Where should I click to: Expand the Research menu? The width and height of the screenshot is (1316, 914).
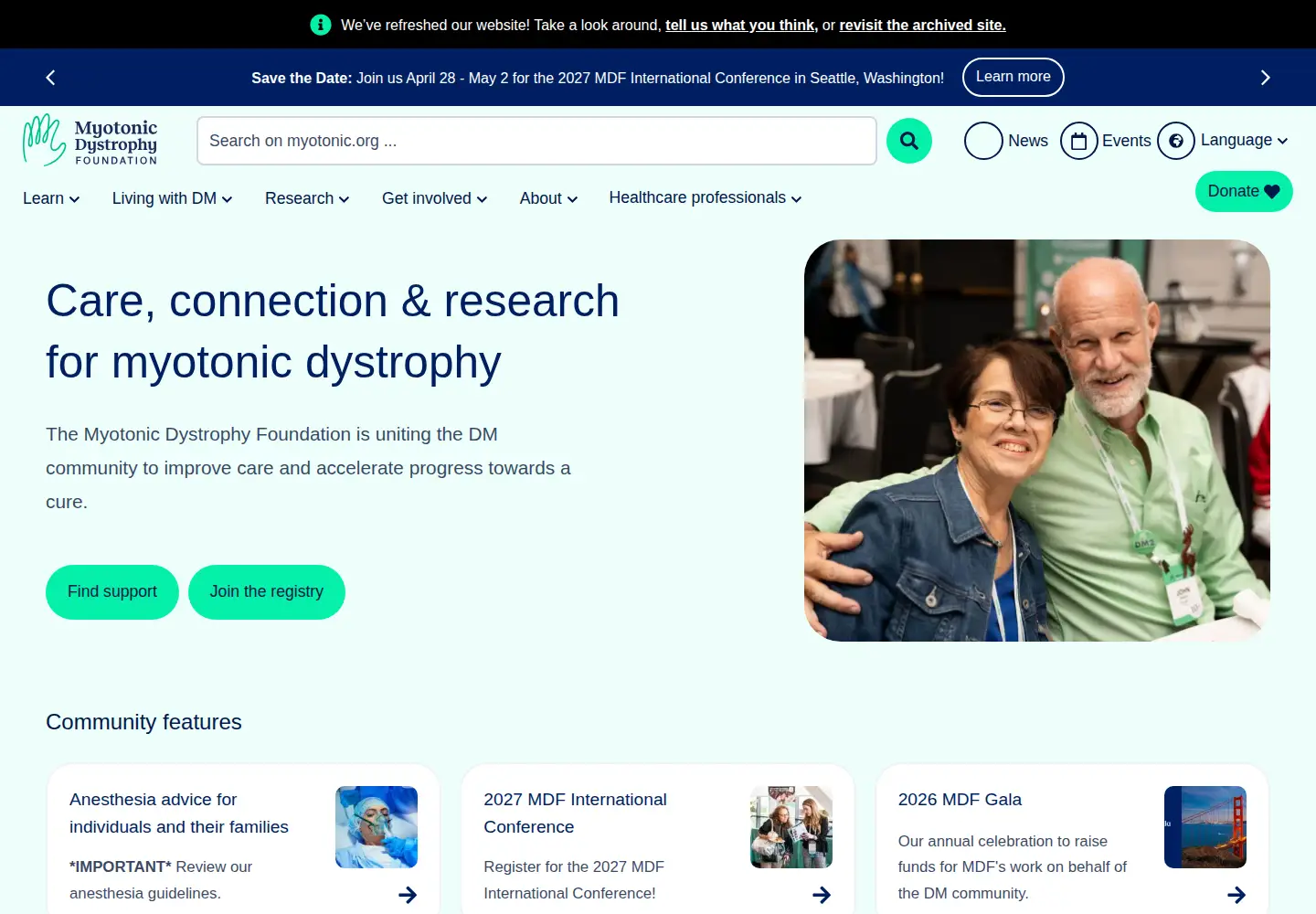pos(307,198)
